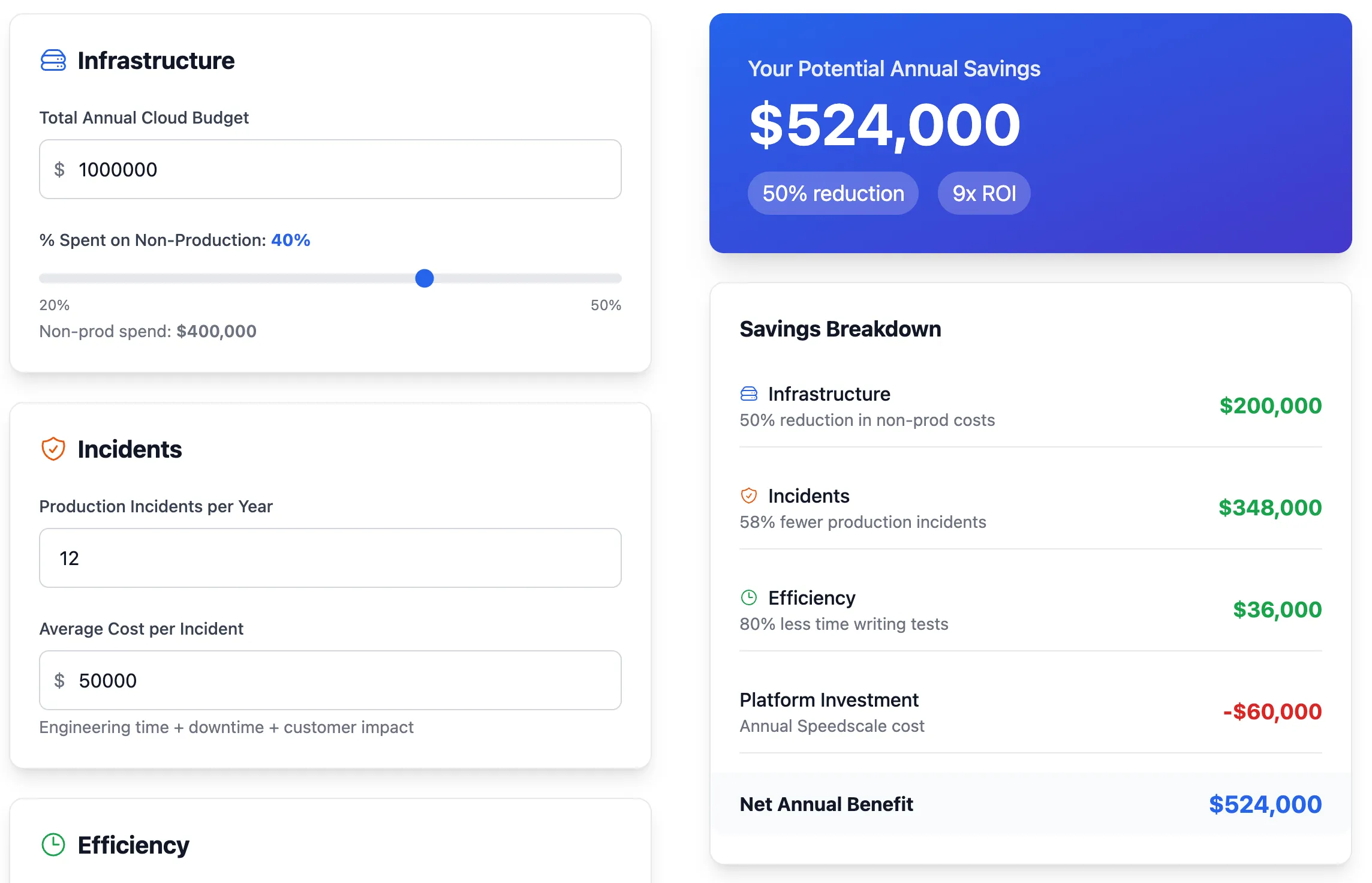Click the Incidents $348,000 savings amount
The image size is (1372, 883).
click(x=1269, y=507)
